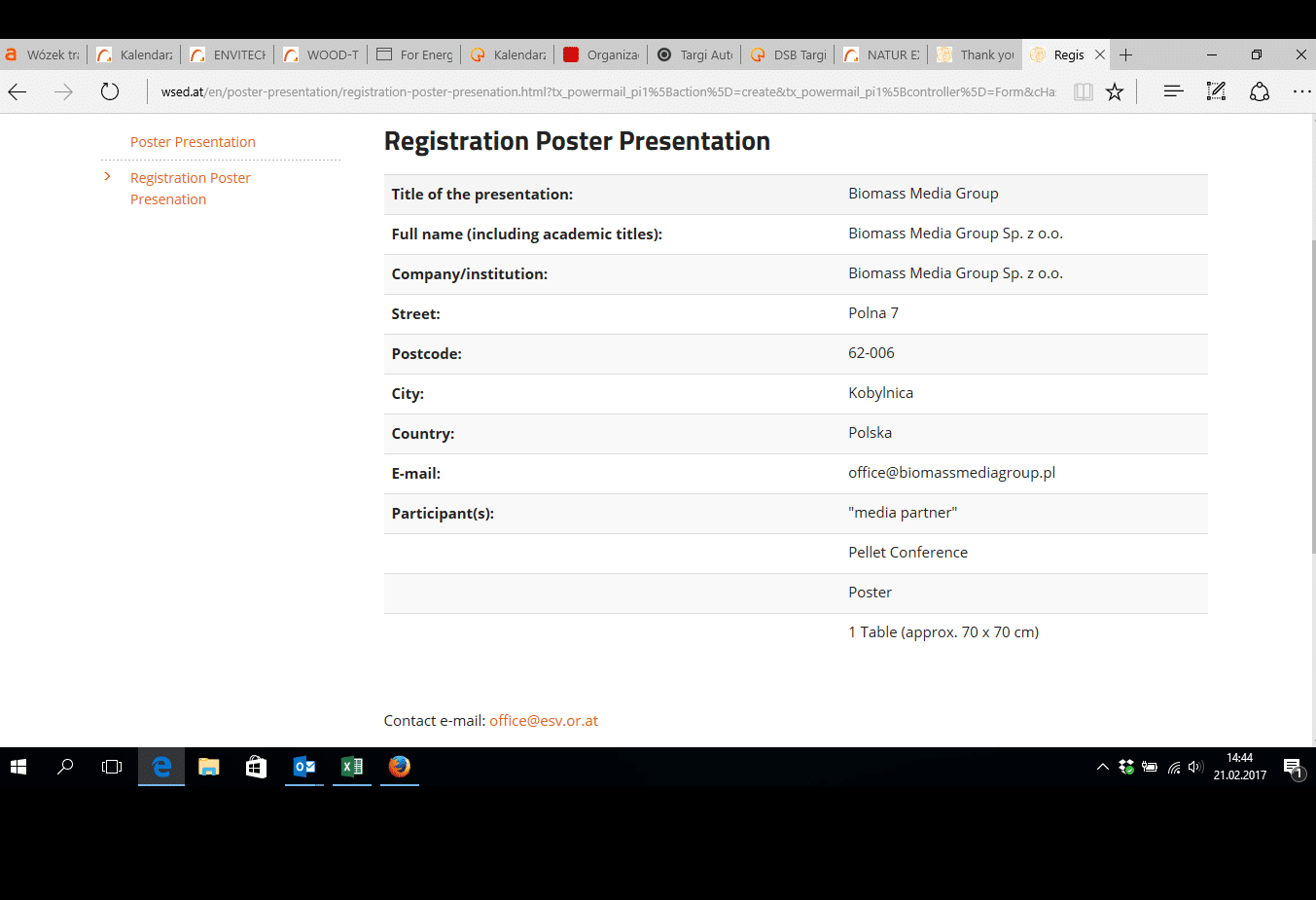Click the Polska country value

tap(870, 433)
